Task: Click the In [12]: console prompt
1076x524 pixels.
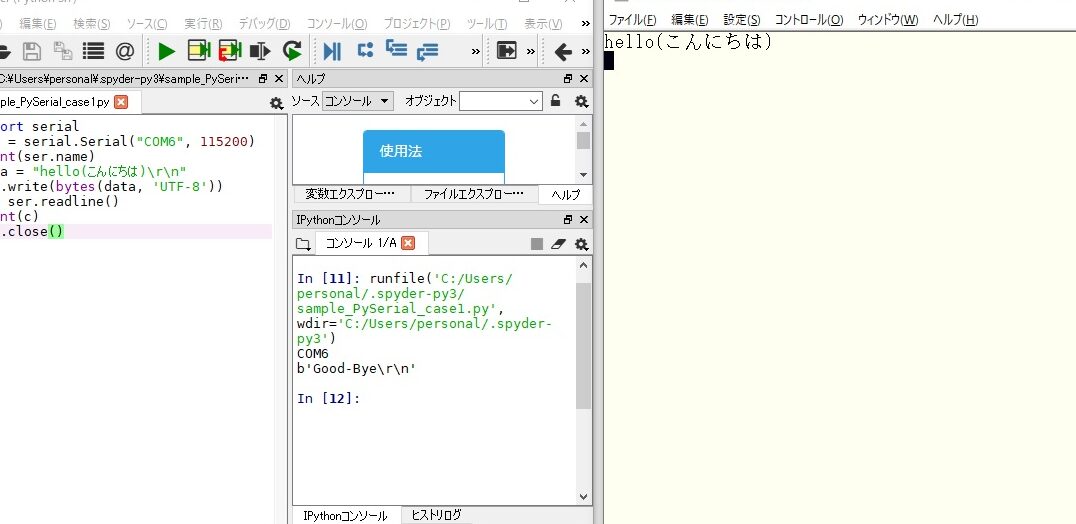Action: point(328,398)
